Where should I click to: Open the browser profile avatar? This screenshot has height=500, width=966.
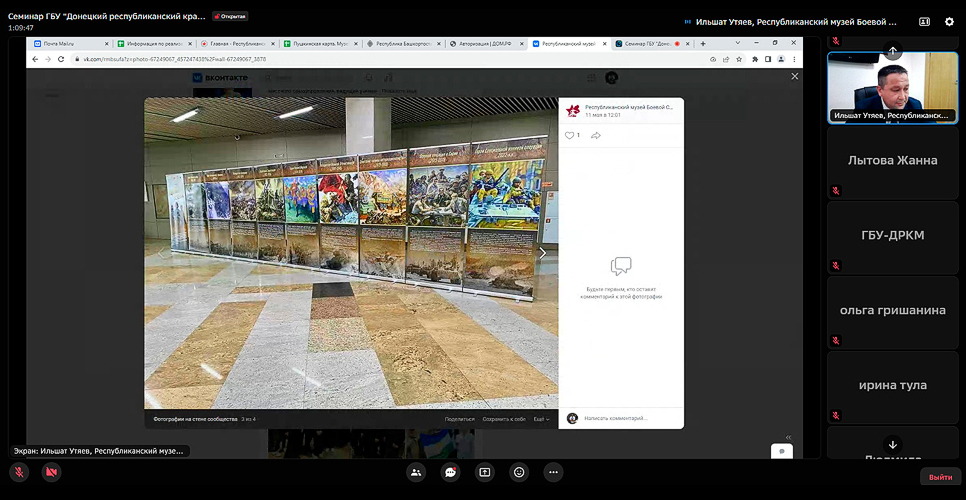point(781,59)
